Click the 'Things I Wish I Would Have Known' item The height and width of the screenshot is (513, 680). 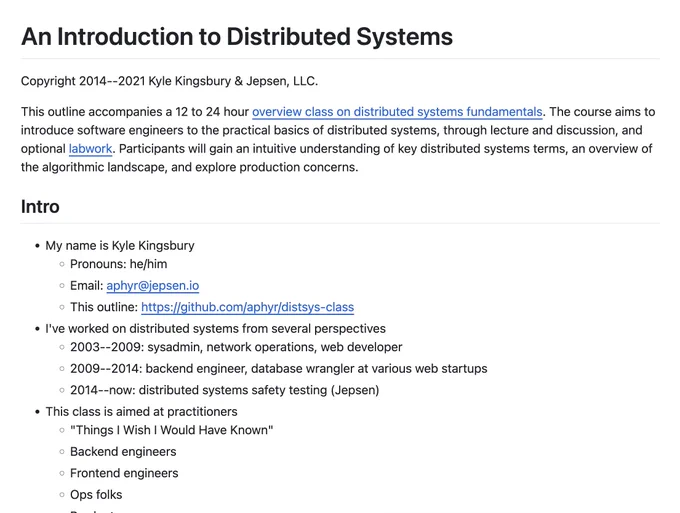click(172, 430)
